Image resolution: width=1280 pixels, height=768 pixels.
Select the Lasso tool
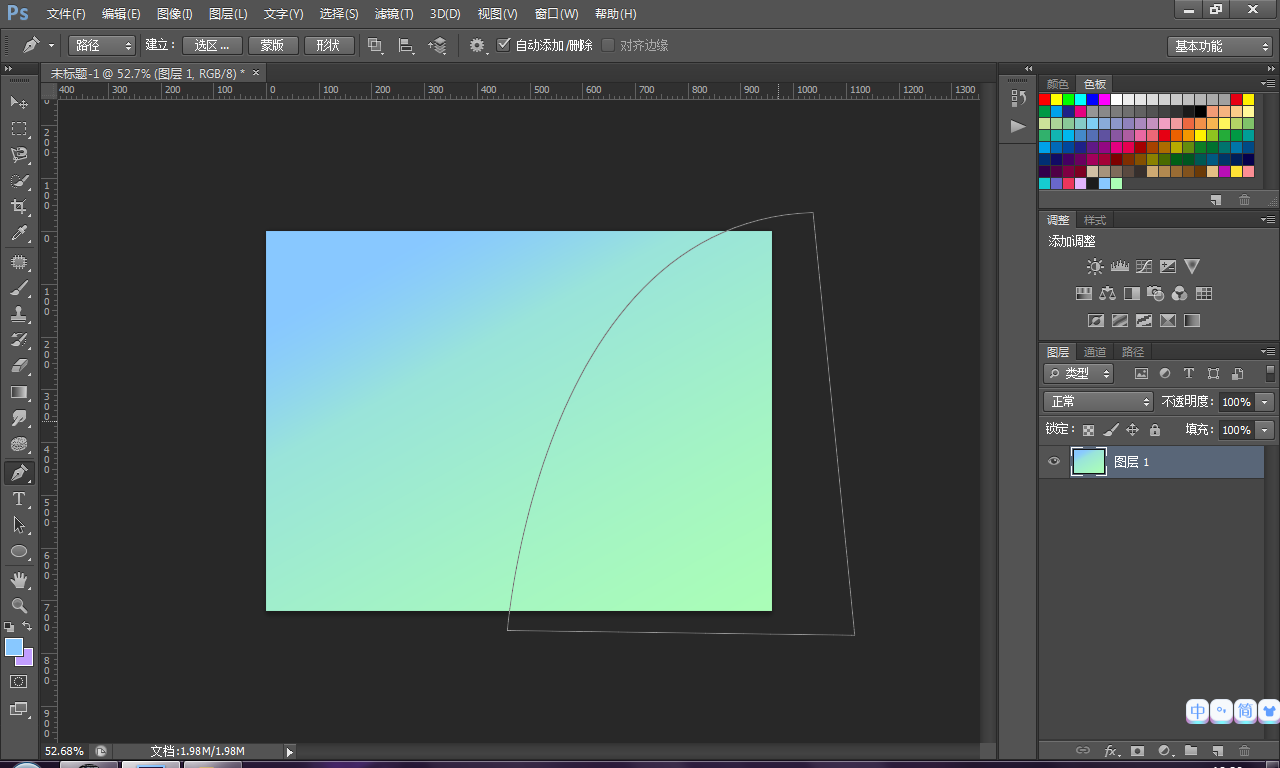(x=19, y=154)
